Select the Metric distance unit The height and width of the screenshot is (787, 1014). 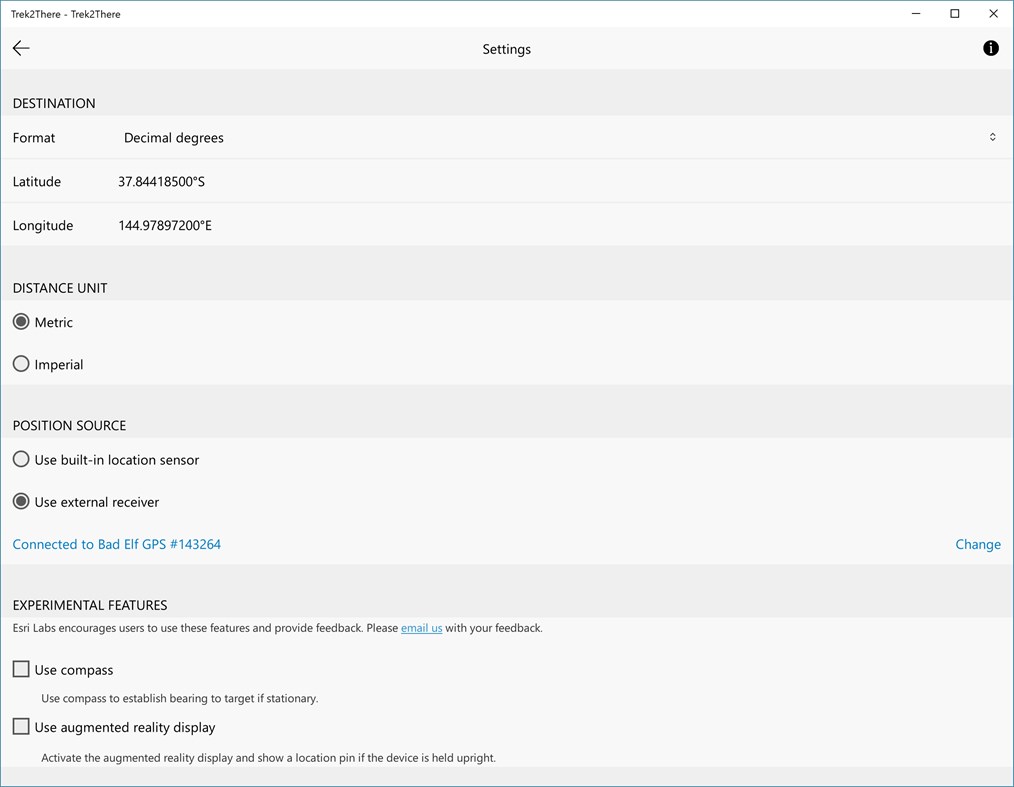[21, 322]
